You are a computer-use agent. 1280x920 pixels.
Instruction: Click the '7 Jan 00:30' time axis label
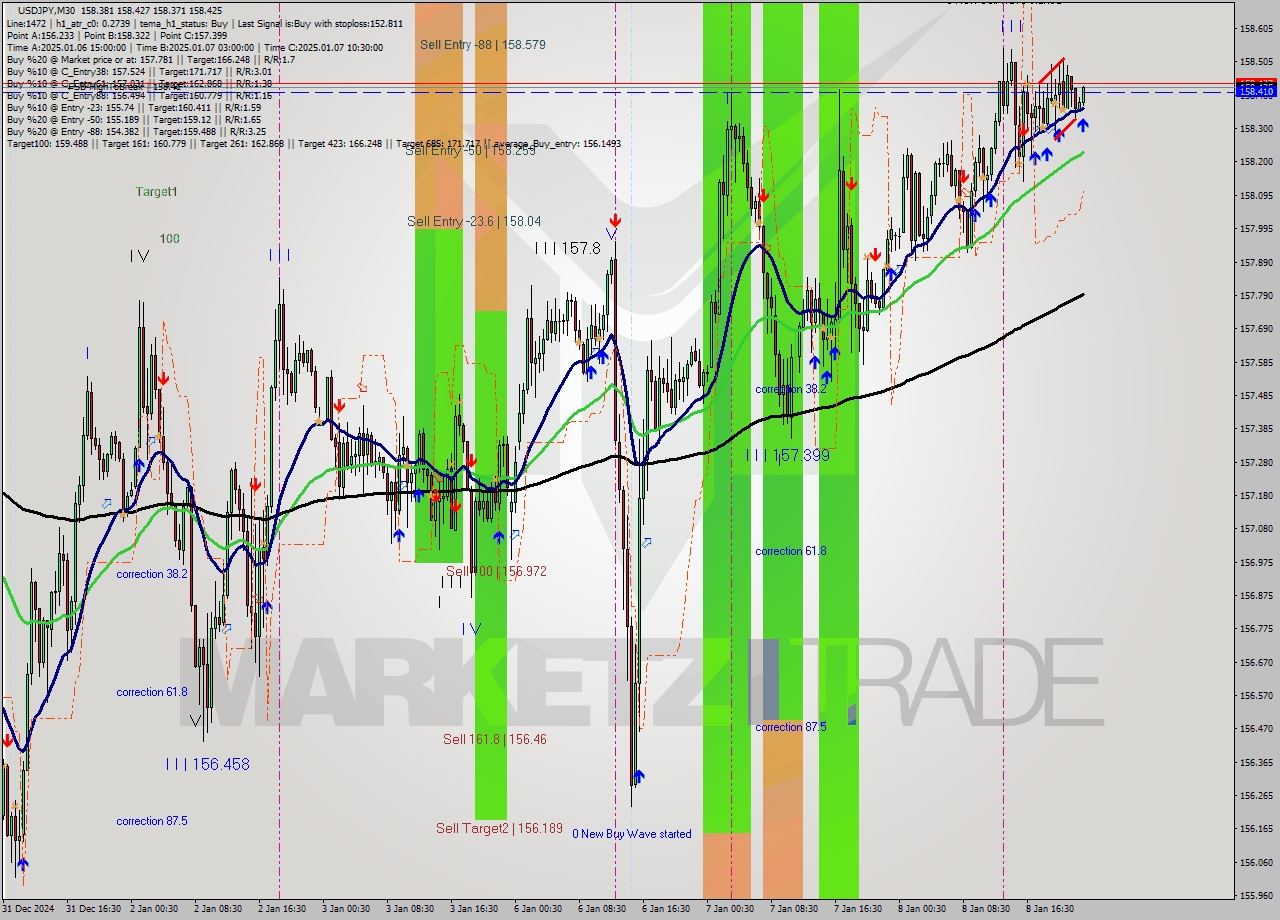point(729,909)
